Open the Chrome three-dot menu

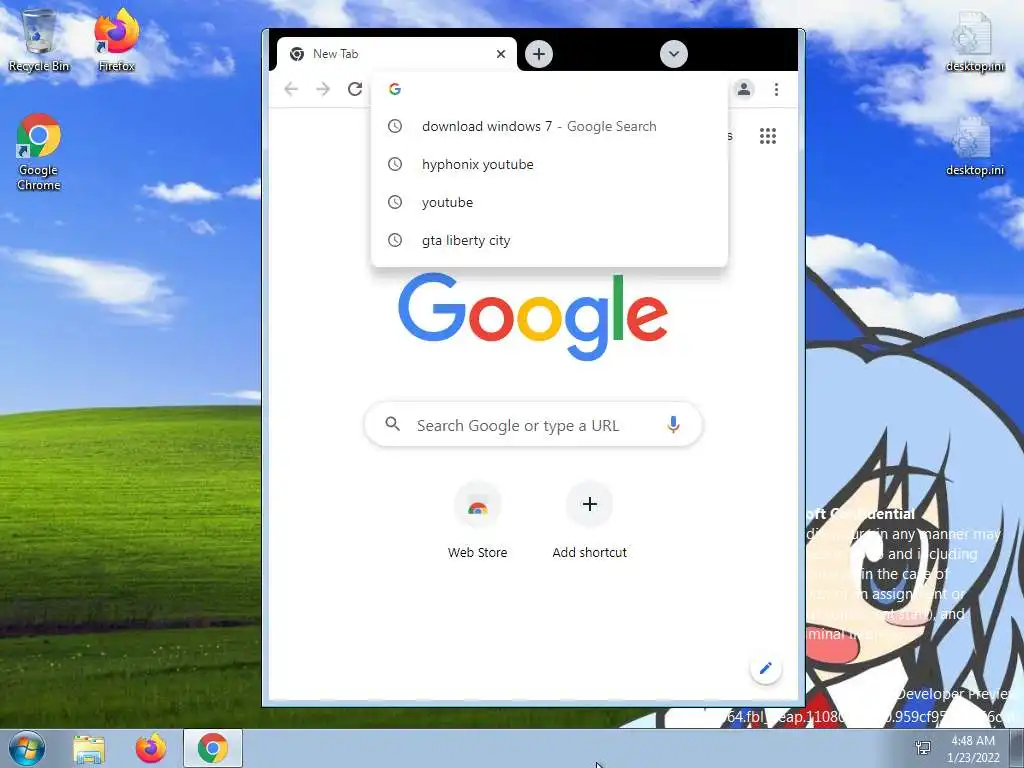(x=776, y=89)
